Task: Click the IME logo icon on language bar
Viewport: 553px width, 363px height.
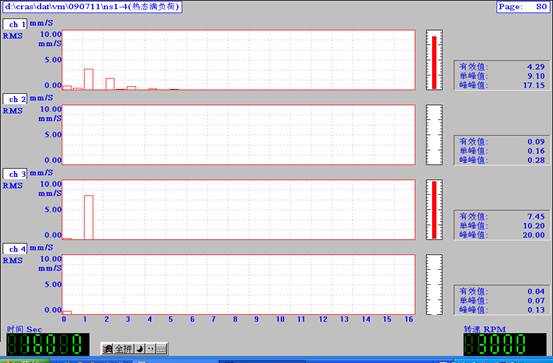Action: click(x=108, y=349)
